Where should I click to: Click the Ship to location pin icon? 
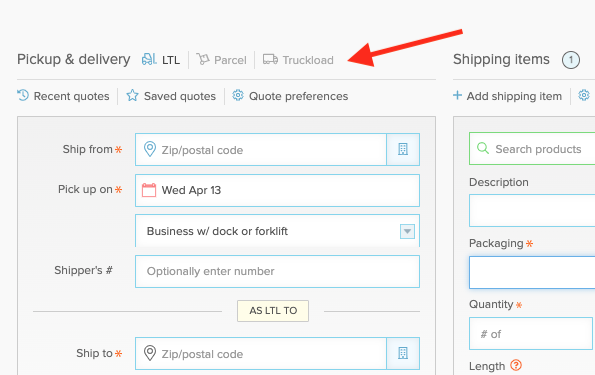click(150, 353)
